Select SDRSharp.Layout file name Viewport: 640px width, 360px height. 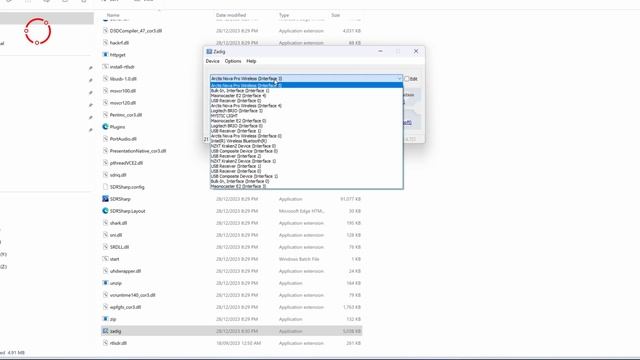(127, 211)
